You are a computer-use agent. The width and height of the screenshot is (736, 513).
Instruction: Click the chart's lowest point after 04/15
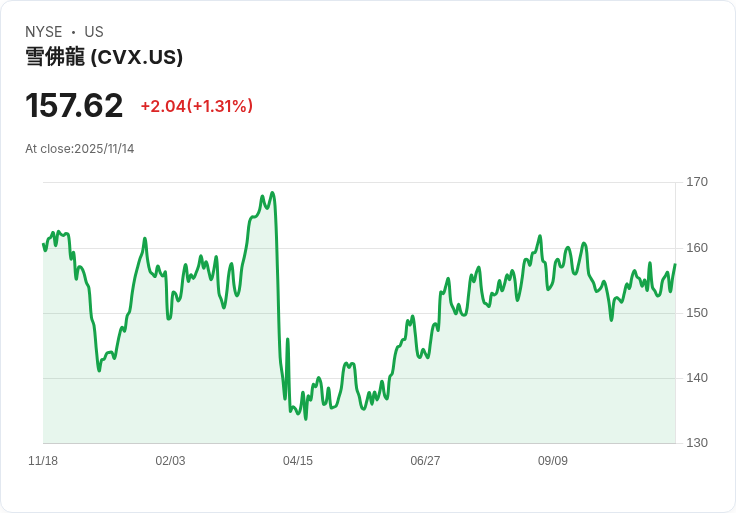coord(306,419)
